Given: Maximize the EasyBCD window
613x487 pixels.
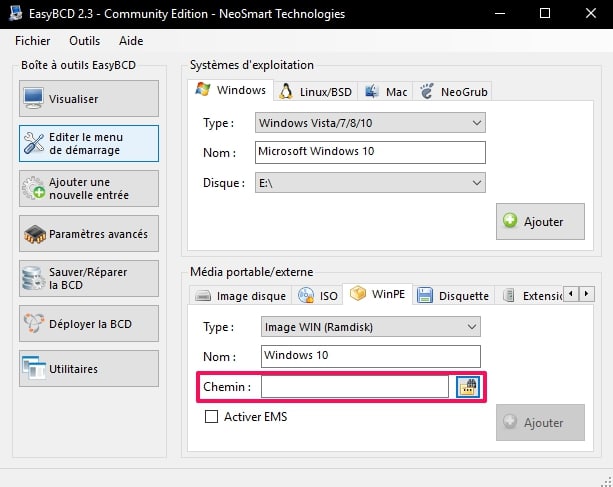Looking at the screenshot, I should (545, 13).
